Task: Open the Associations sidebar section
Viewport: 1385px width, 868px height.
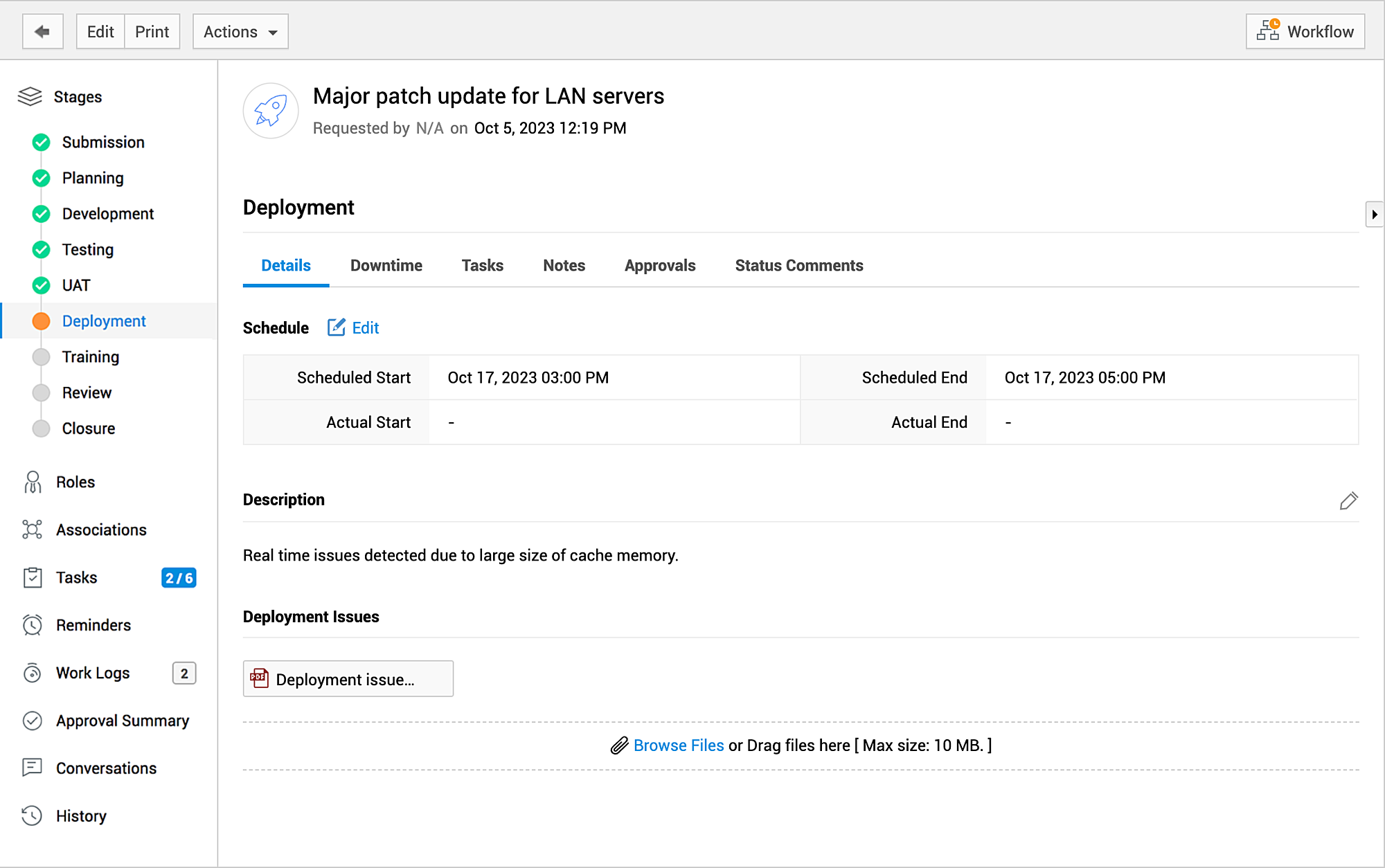Action: (100, 530)
